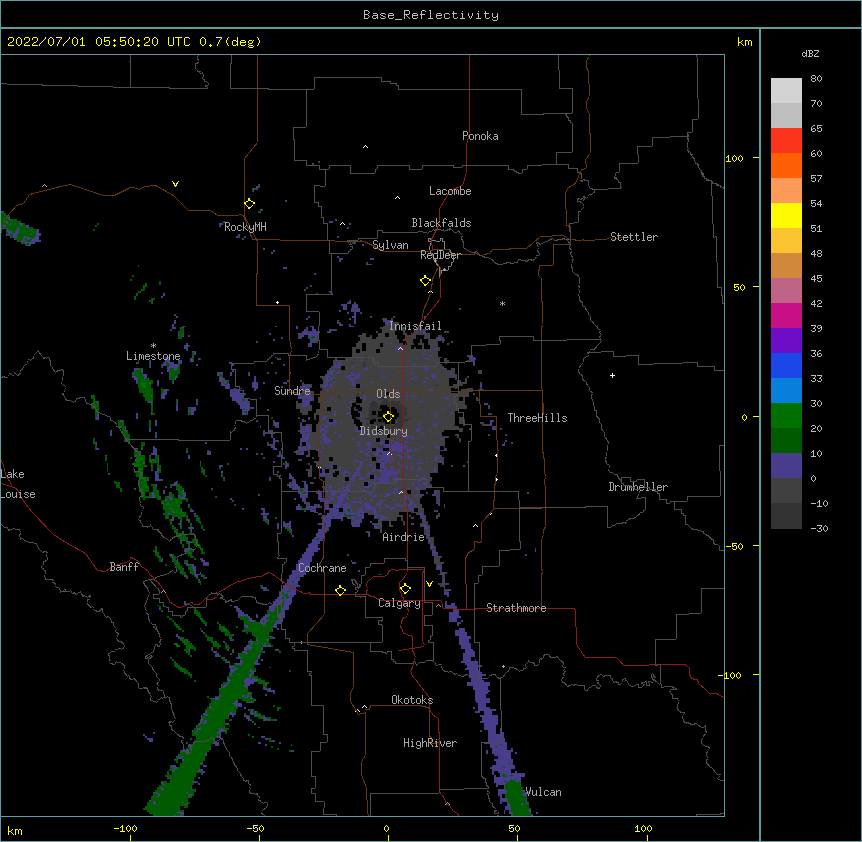Image resolution: width=862 pixels, height=842 pixels.
Task: Click the Blackfalds city label
Action: (x=441, y=223)
